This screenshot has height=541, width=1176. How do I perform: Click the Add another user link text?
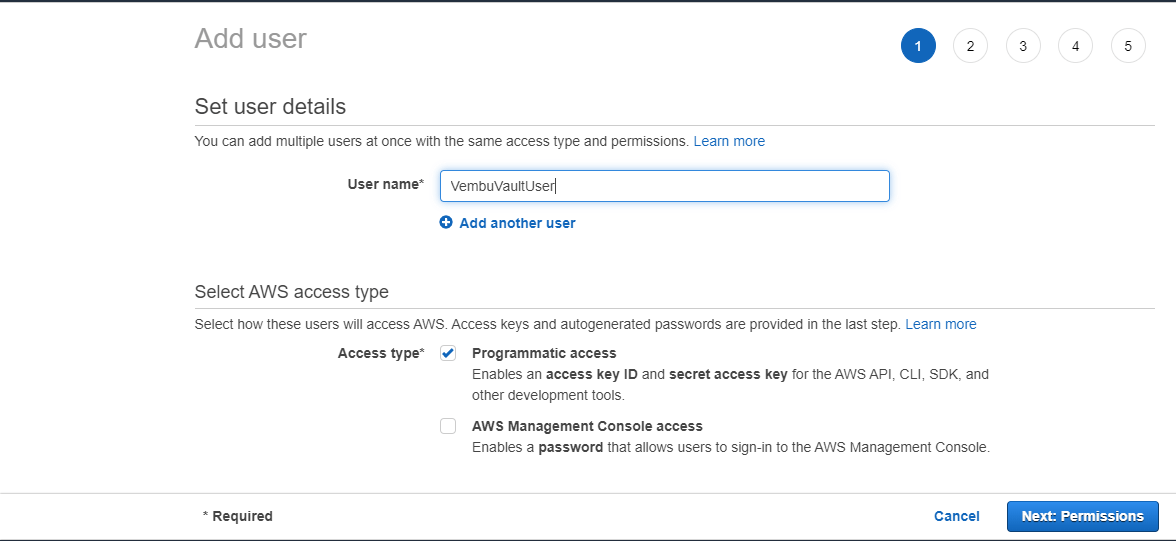pyautogui.click(x=518, y=223)
